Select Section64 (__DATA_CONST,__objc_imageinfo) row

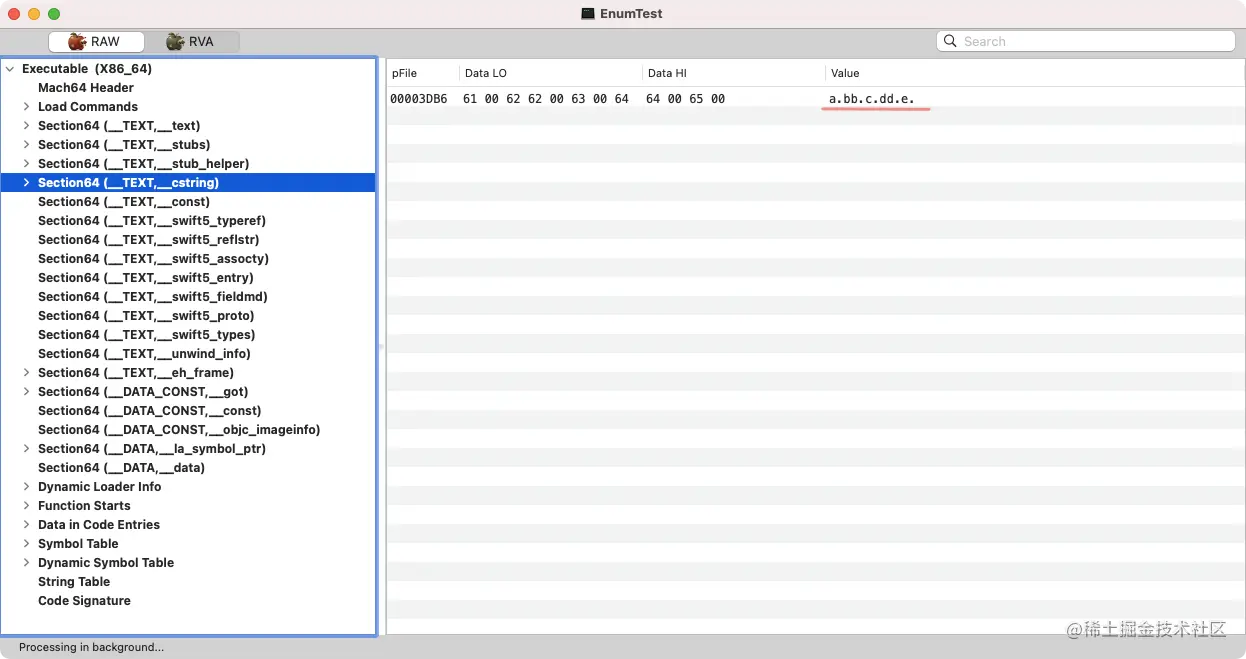click(188, 430)
